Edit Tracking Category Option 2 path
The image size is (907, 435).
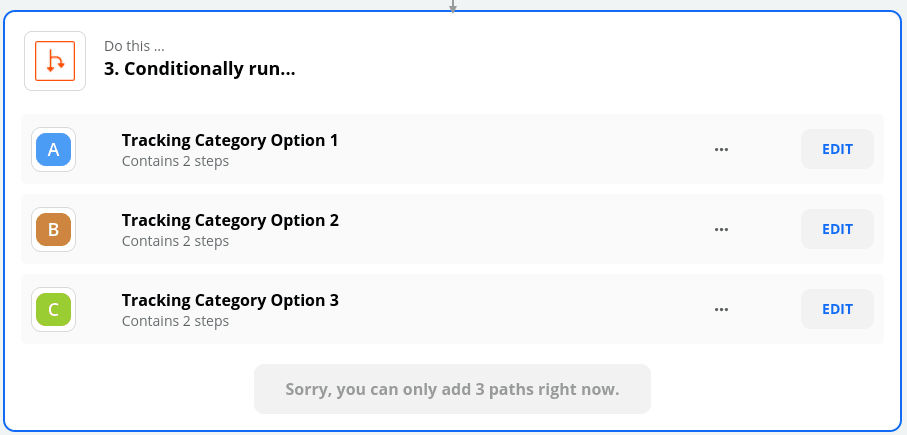(x=837, y=230)
